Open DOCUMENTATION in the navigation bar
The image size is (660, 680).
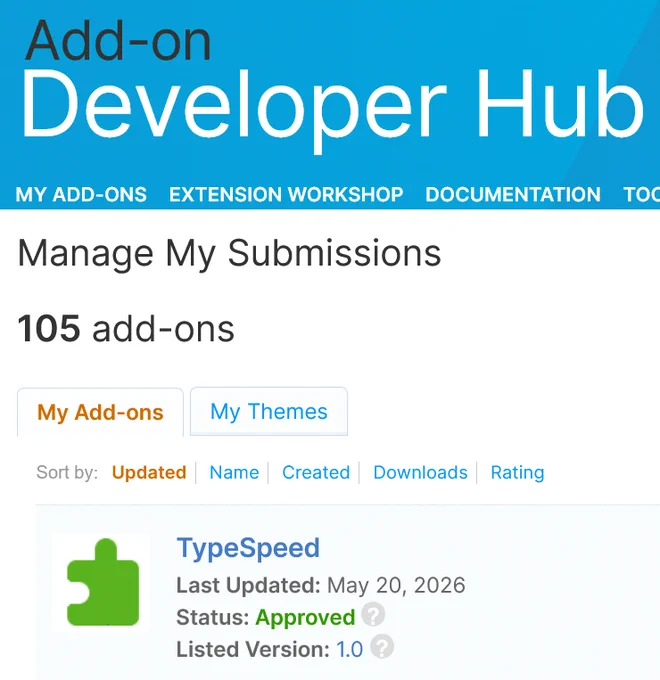(x=513, y=194)
